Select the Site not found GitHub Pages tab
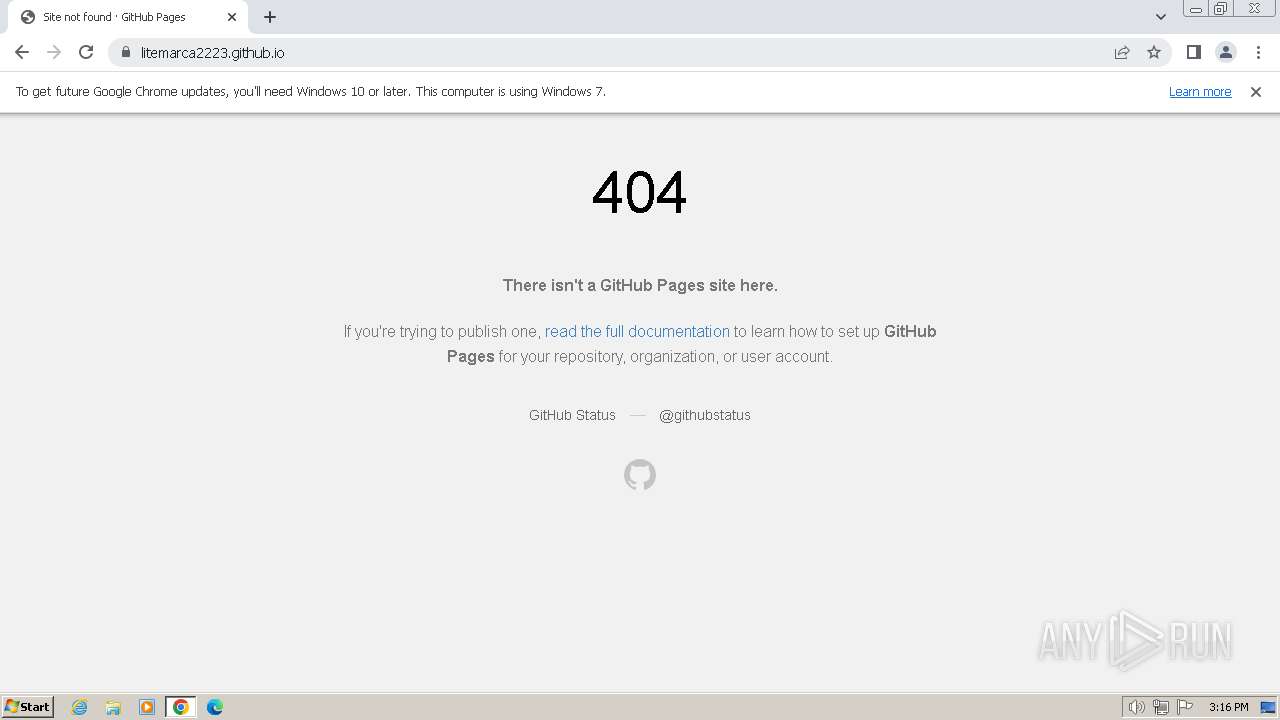Image resolution: width=1280 pixels, height=720 pixels. point(127,17)
